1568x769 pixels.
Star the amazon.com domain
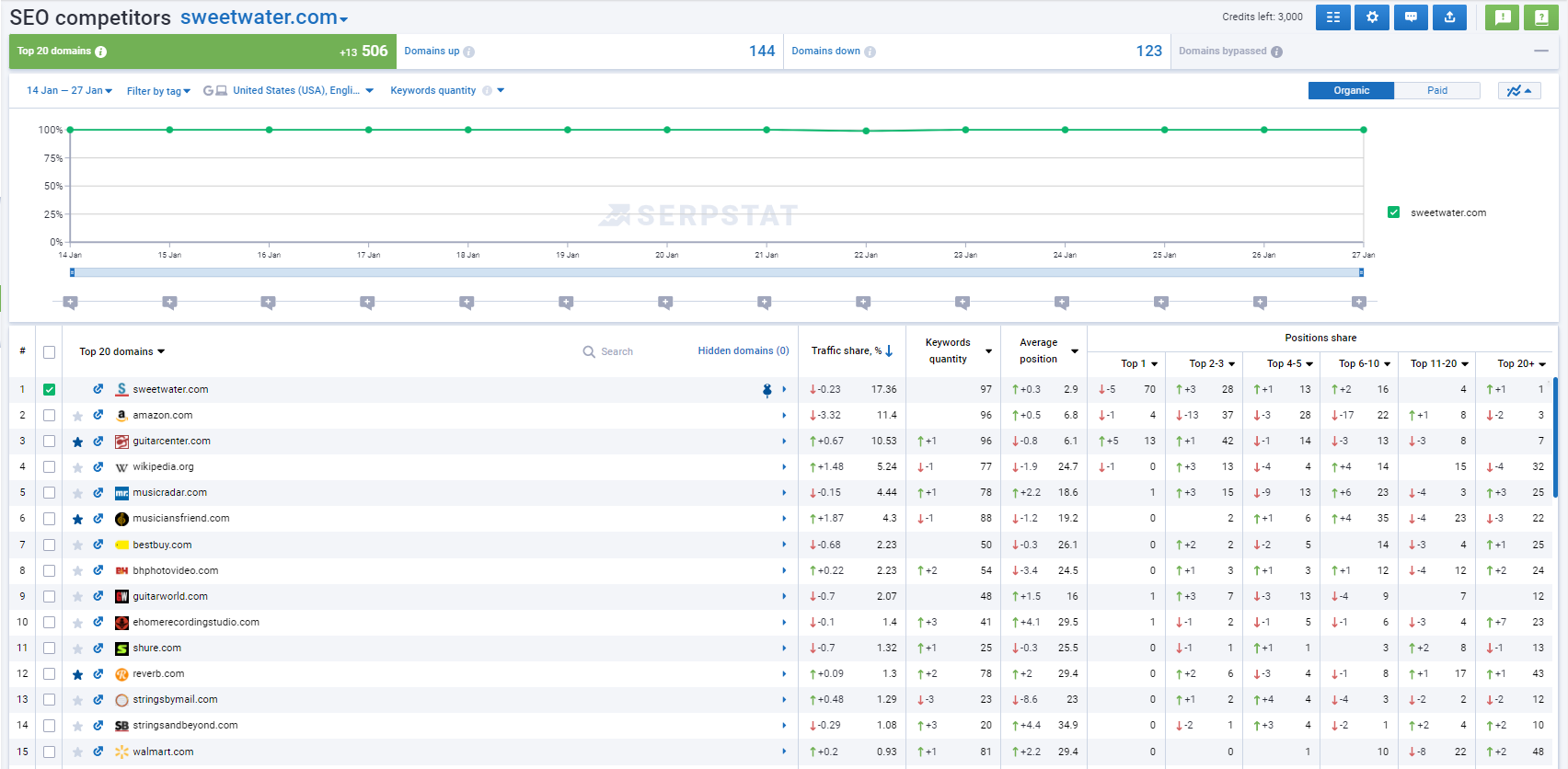click(77, 416)
